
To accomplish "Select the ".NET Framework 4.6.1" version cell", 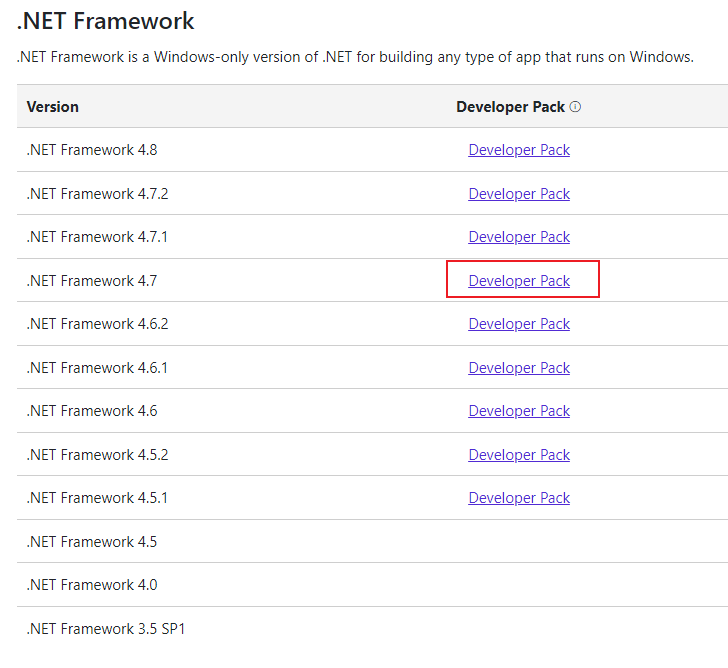I will [97, 368].
